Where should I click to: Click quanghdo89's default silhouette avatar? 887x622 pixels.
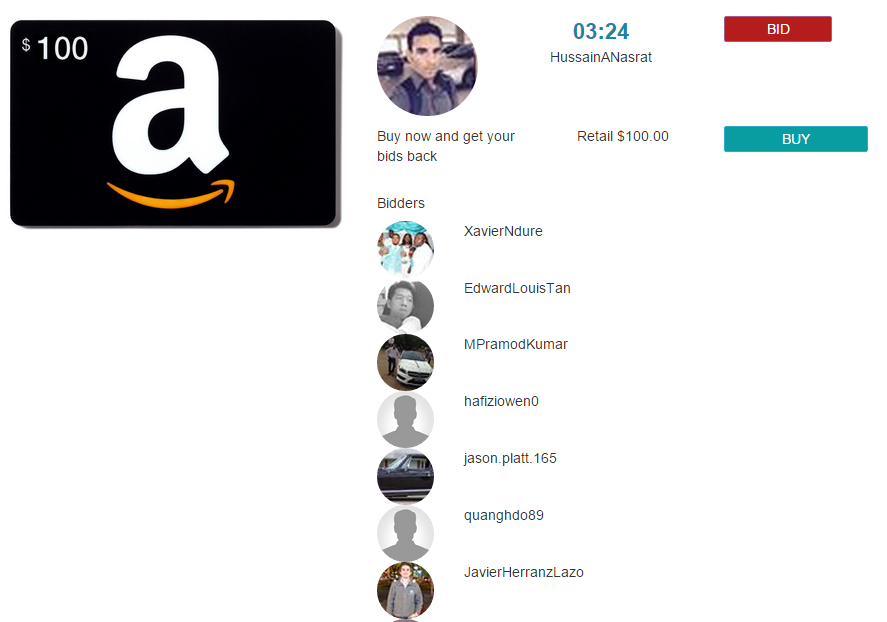(x=406, y=533)
